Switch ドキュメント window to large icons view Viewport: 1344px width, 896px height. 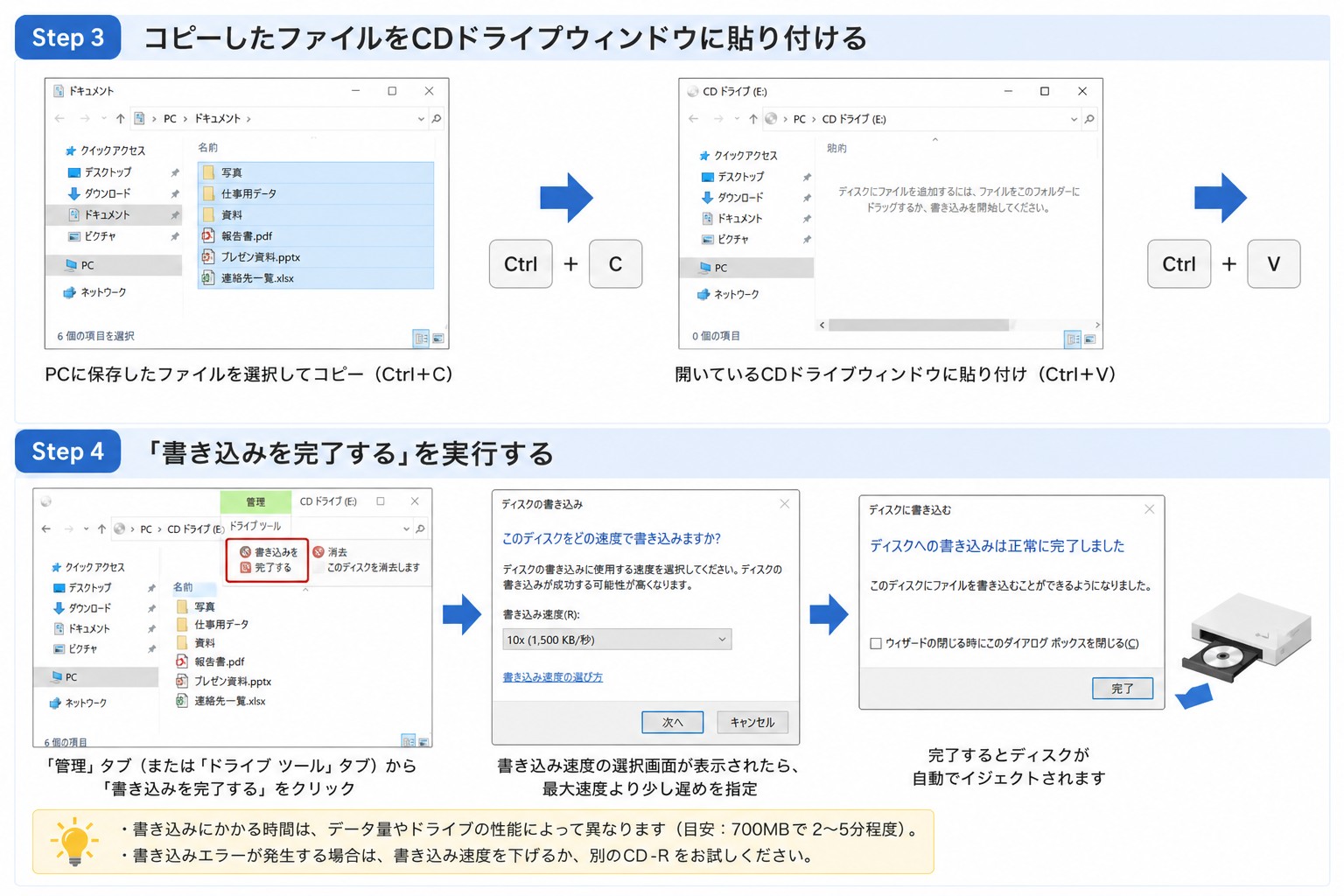438,338
